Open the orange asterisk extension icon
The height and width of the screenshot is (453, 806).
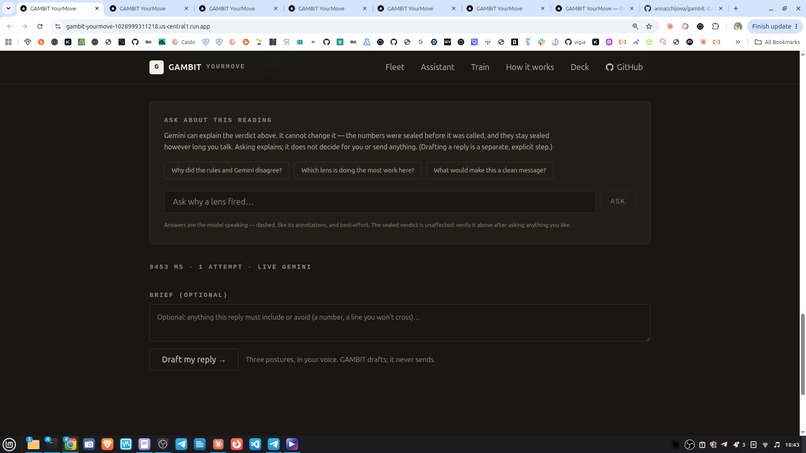670,26
